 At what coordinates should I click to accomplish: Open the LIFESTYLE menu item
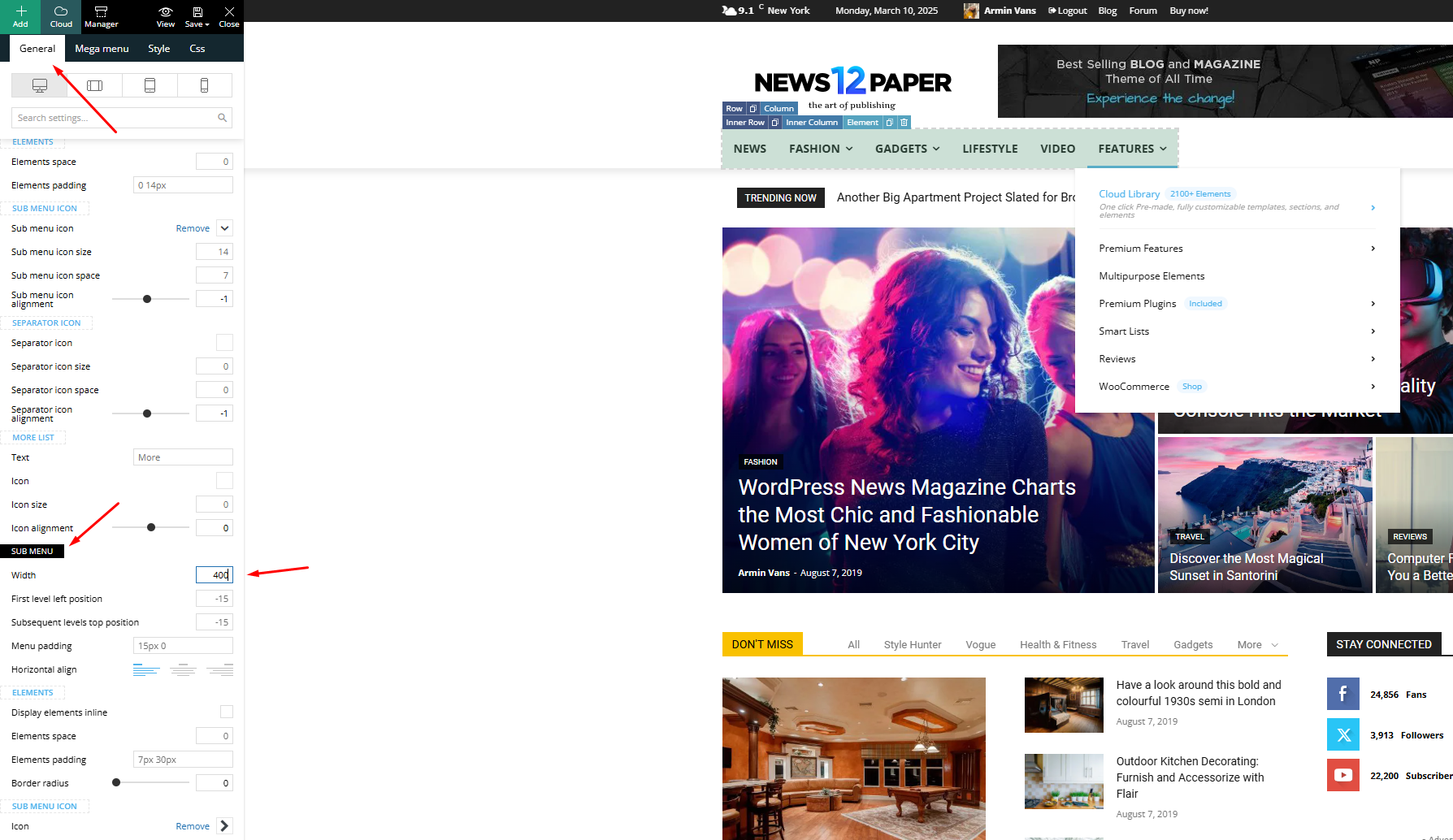click(x=990, y=149)
